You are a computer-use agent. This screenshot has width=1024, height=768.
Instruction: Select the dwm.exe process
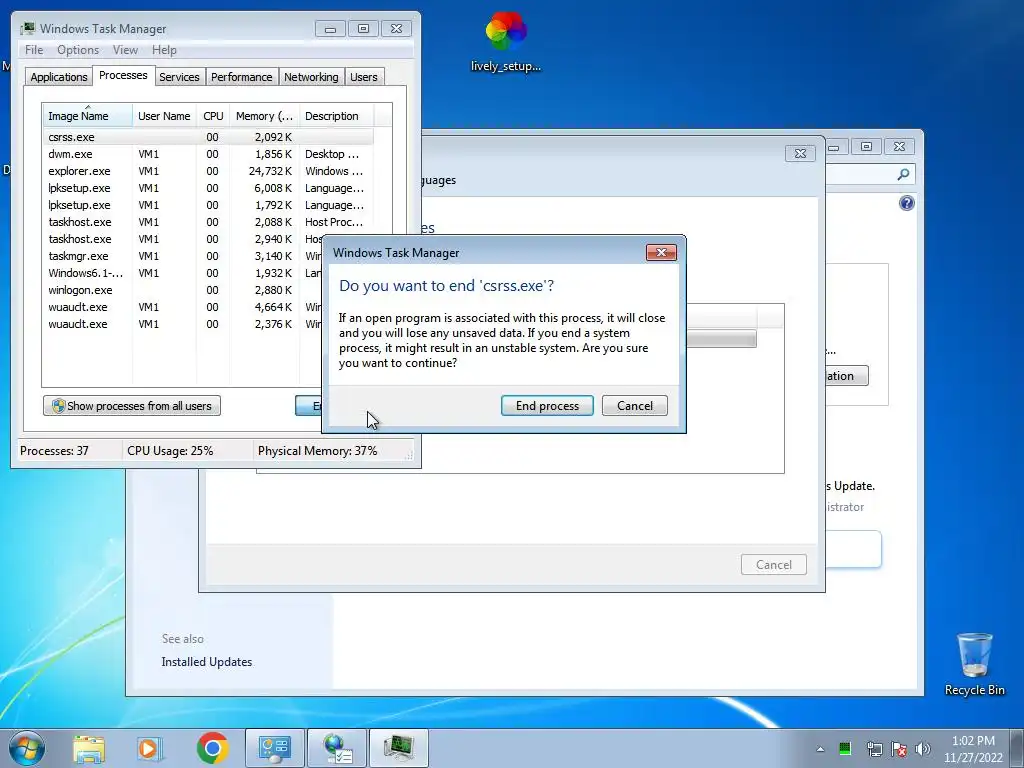pyautogui.click(x=208, y=154)
